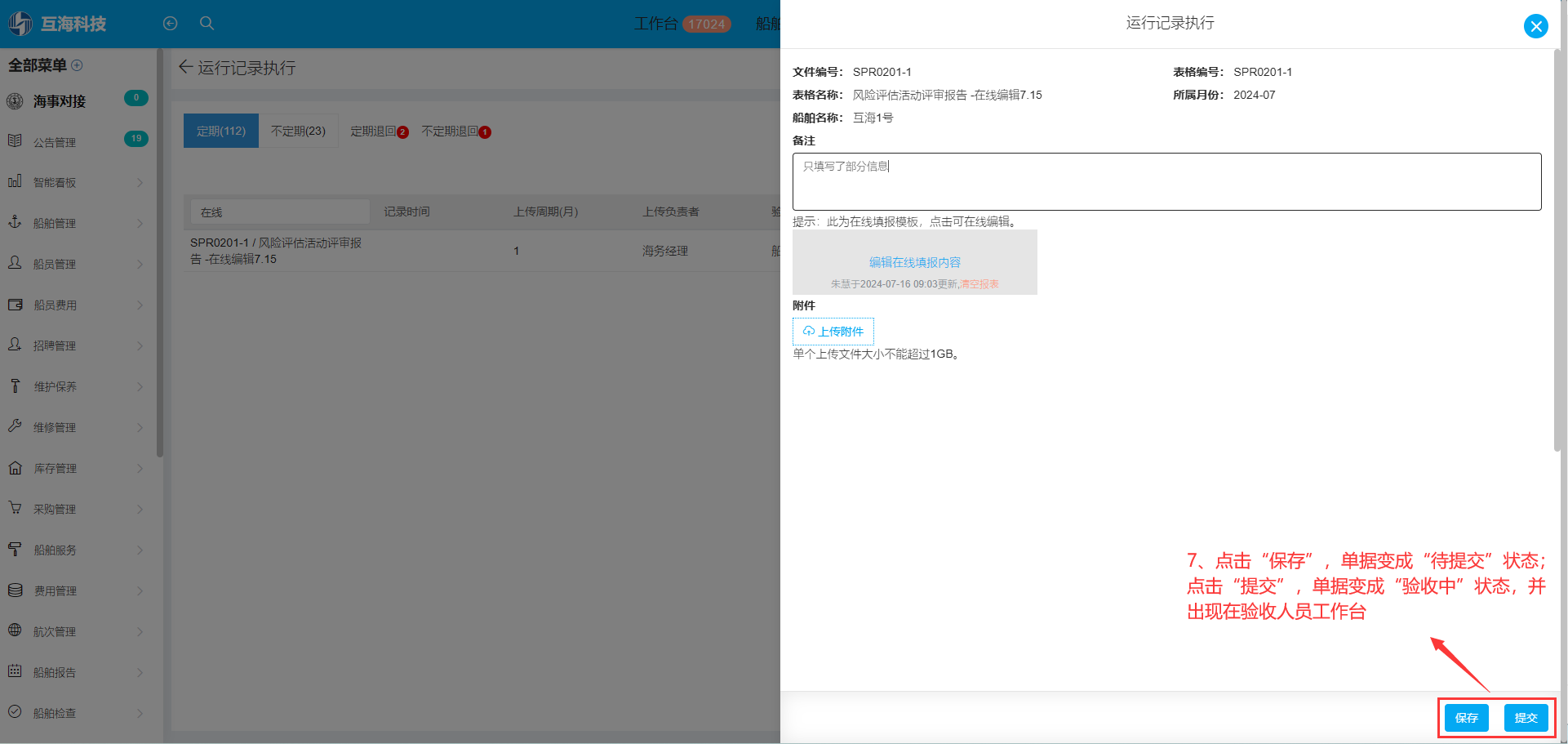This screenshot has height=744, width=1568.
Task: Click the 采购管理 cart icon
Action: coord(15,508)
